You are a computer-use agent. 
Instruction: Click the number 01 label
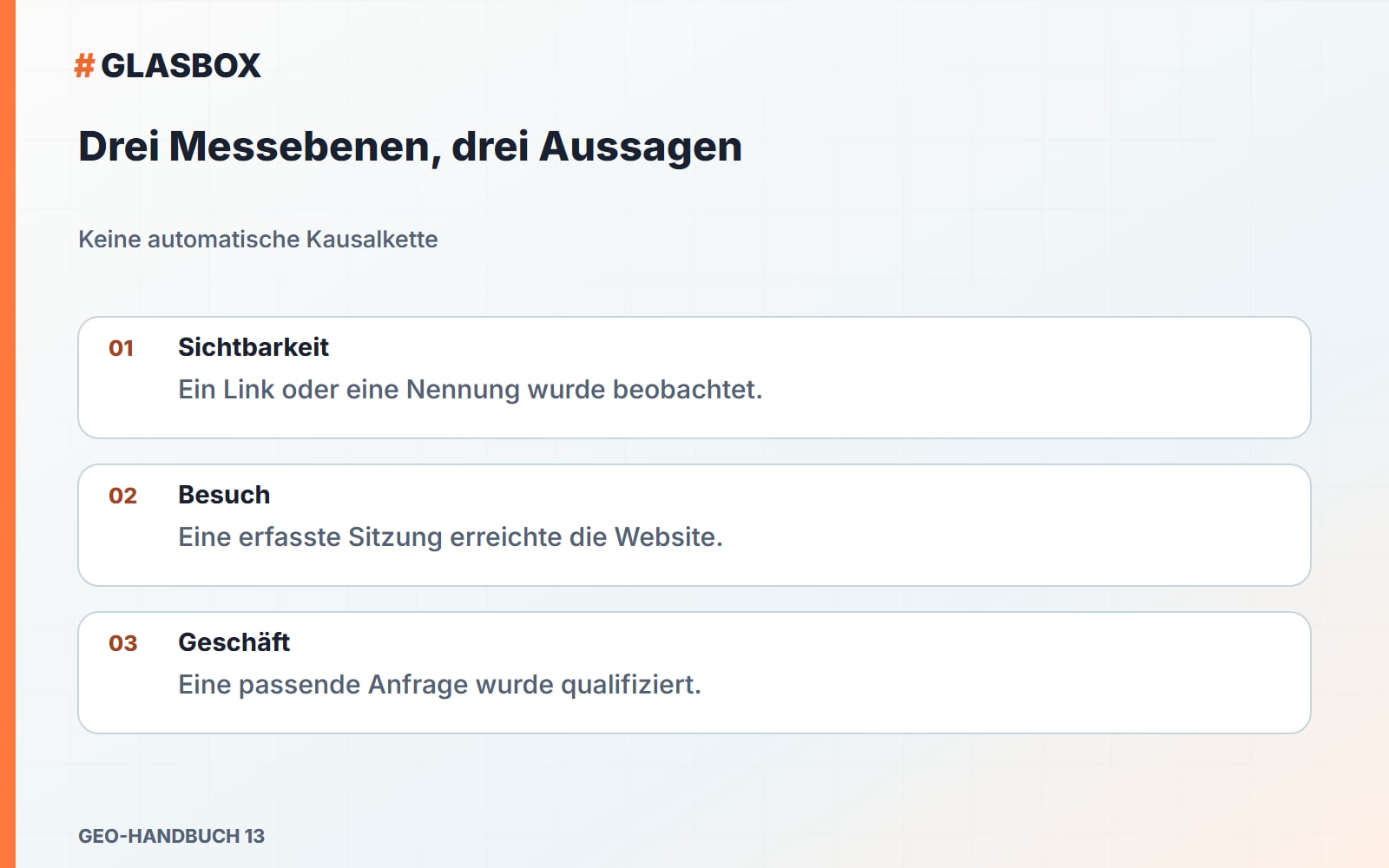coord(121,348)
